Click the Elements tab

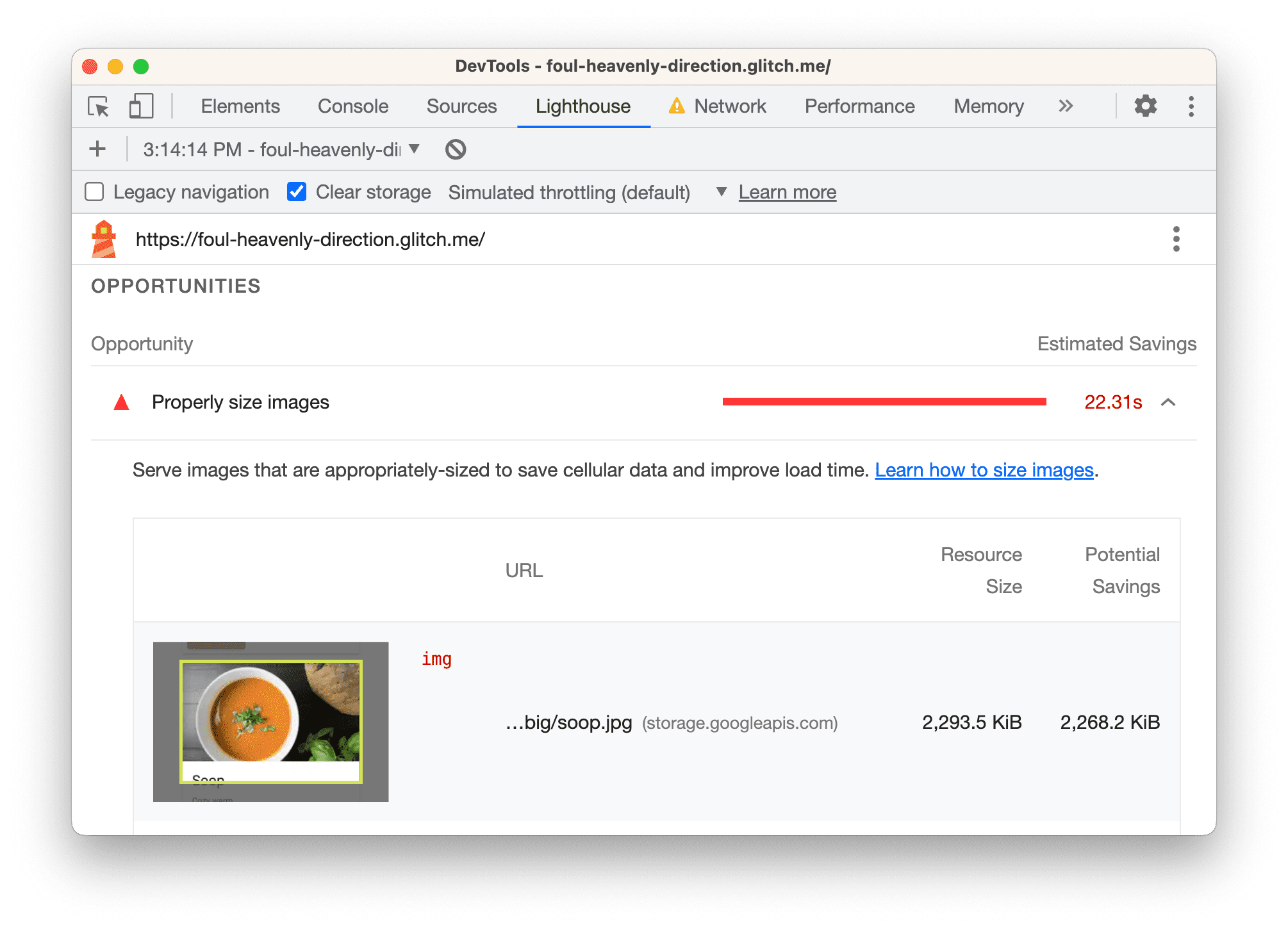tap(238, 106)
